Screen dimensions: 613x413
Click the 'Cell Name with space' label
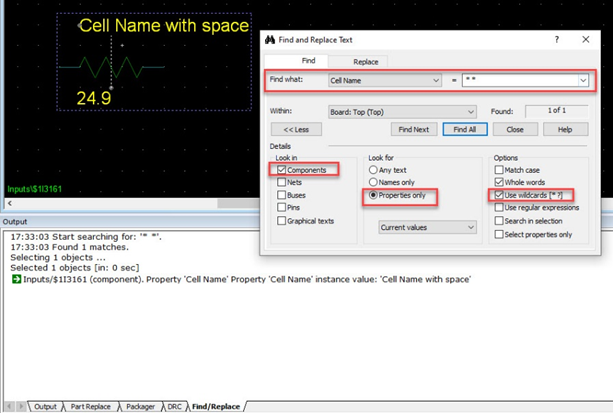coord(164,25)
